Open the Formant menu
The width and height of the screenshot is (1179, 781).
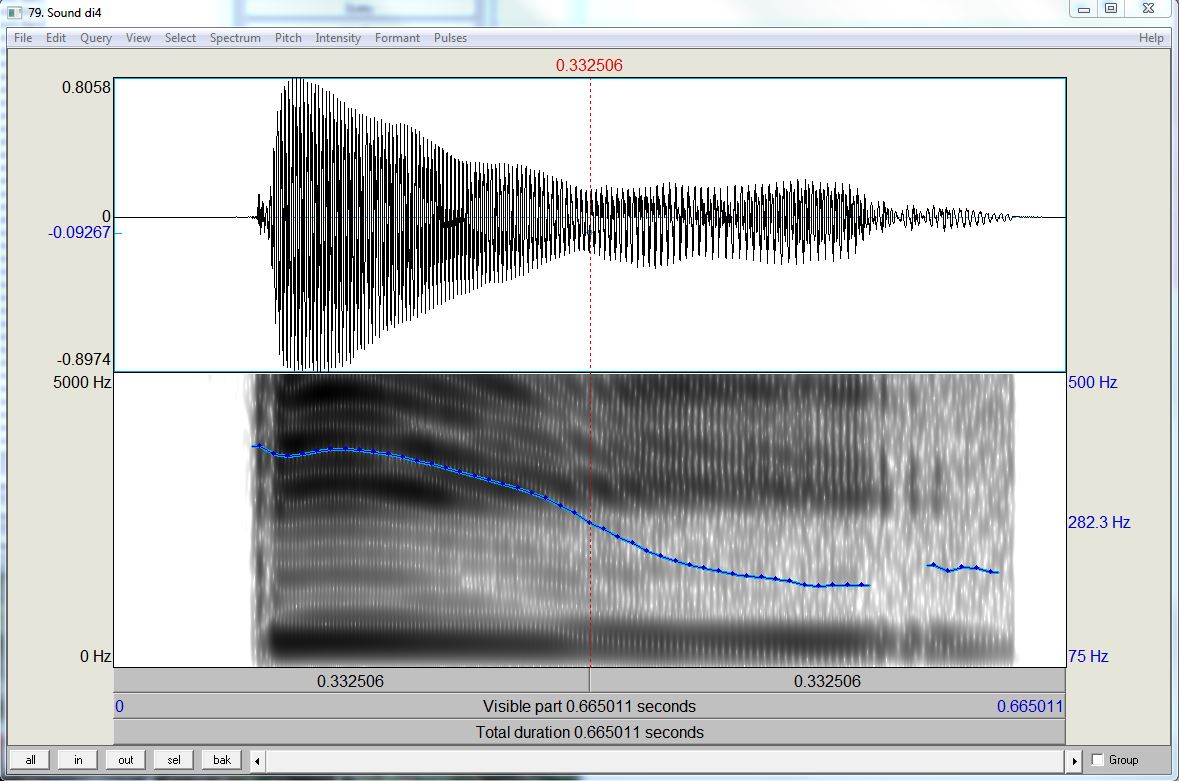[397, 38]
